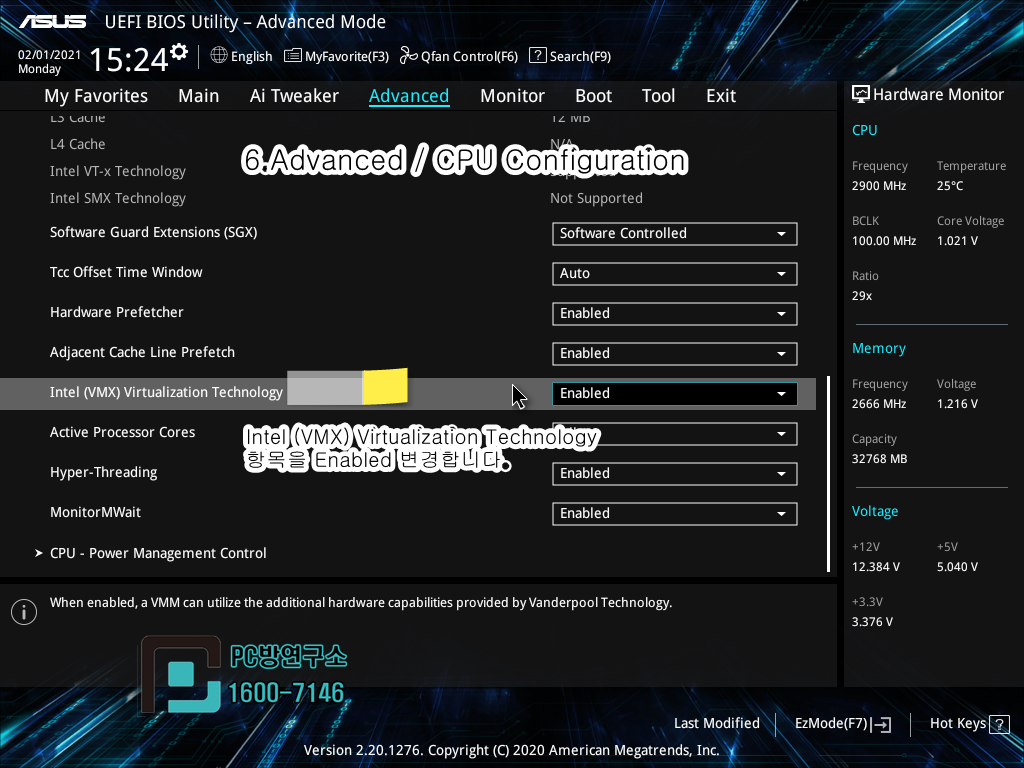This screenshot has width=1024, height=768.
Task: Click the BCLK 100.00 MHz value
Action: point(884,241)
